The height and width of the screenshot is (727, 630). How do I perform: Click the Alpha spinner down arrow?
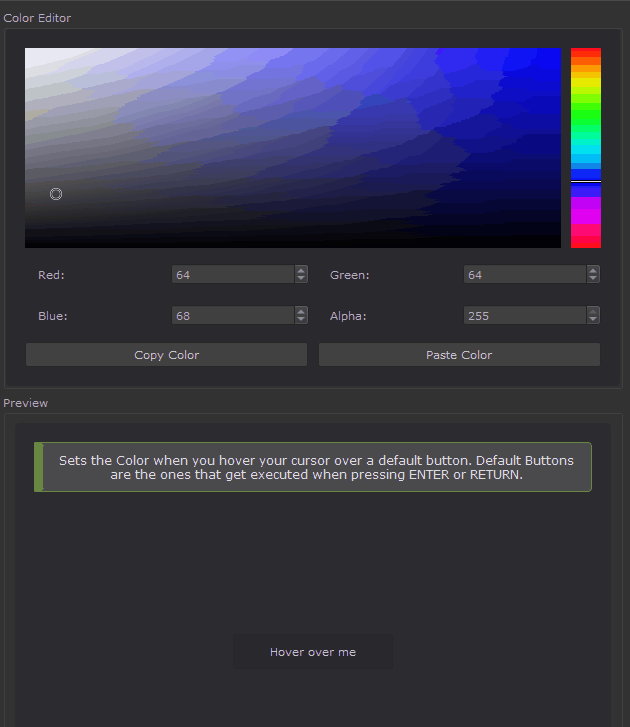(x=593, y=320)
